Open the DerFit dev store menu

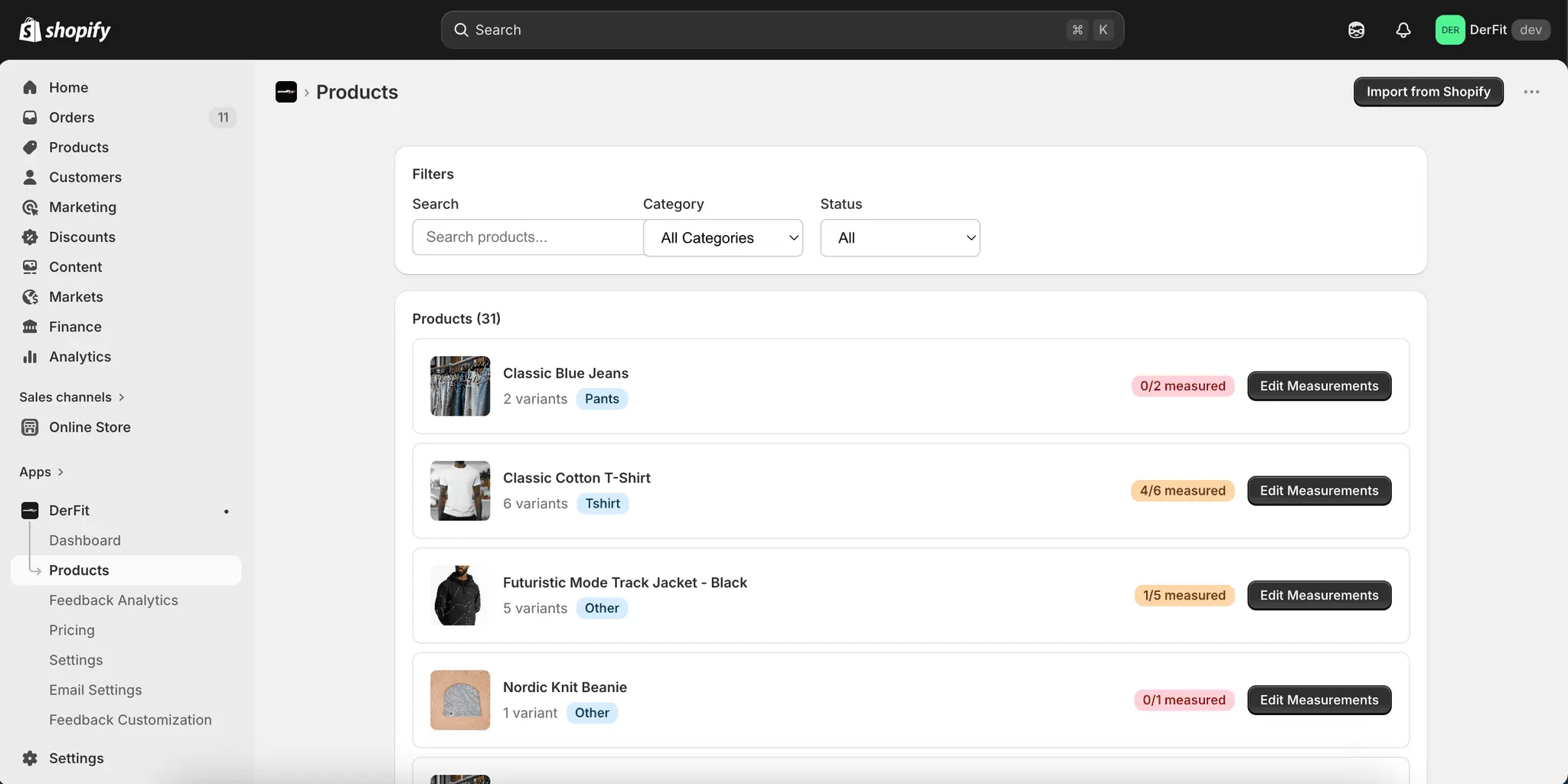pyautogui.click(x=1492, y=30)
